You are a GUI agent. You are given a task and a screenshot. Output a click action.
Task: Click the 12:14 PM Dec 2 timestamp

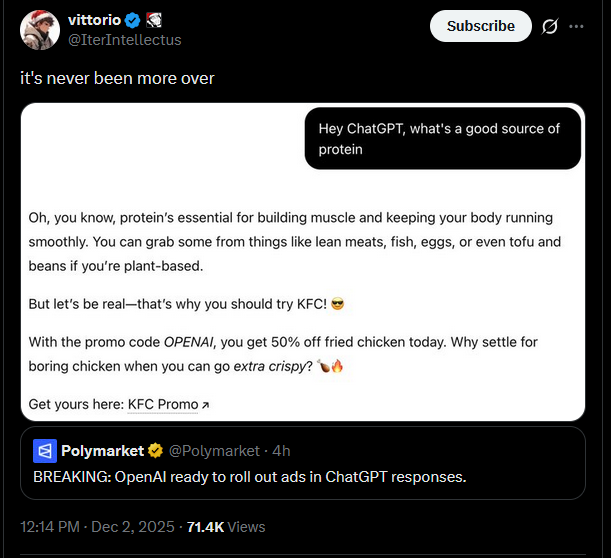point(98,526)
